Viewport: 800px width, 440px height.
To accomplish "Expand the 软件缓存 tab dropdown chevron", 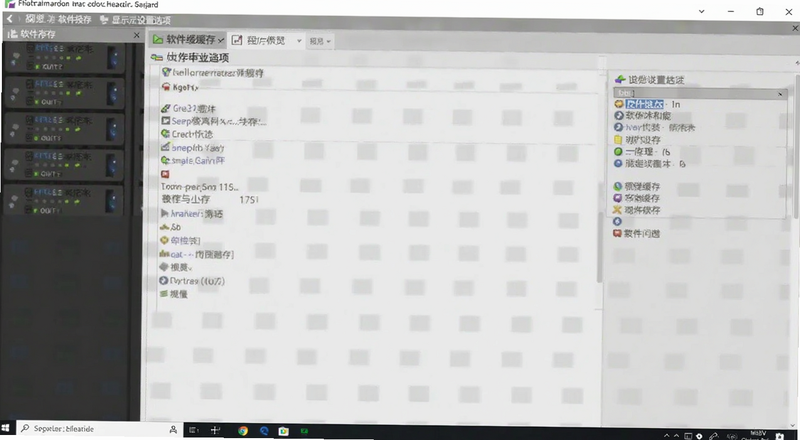I will pos(221,40).
